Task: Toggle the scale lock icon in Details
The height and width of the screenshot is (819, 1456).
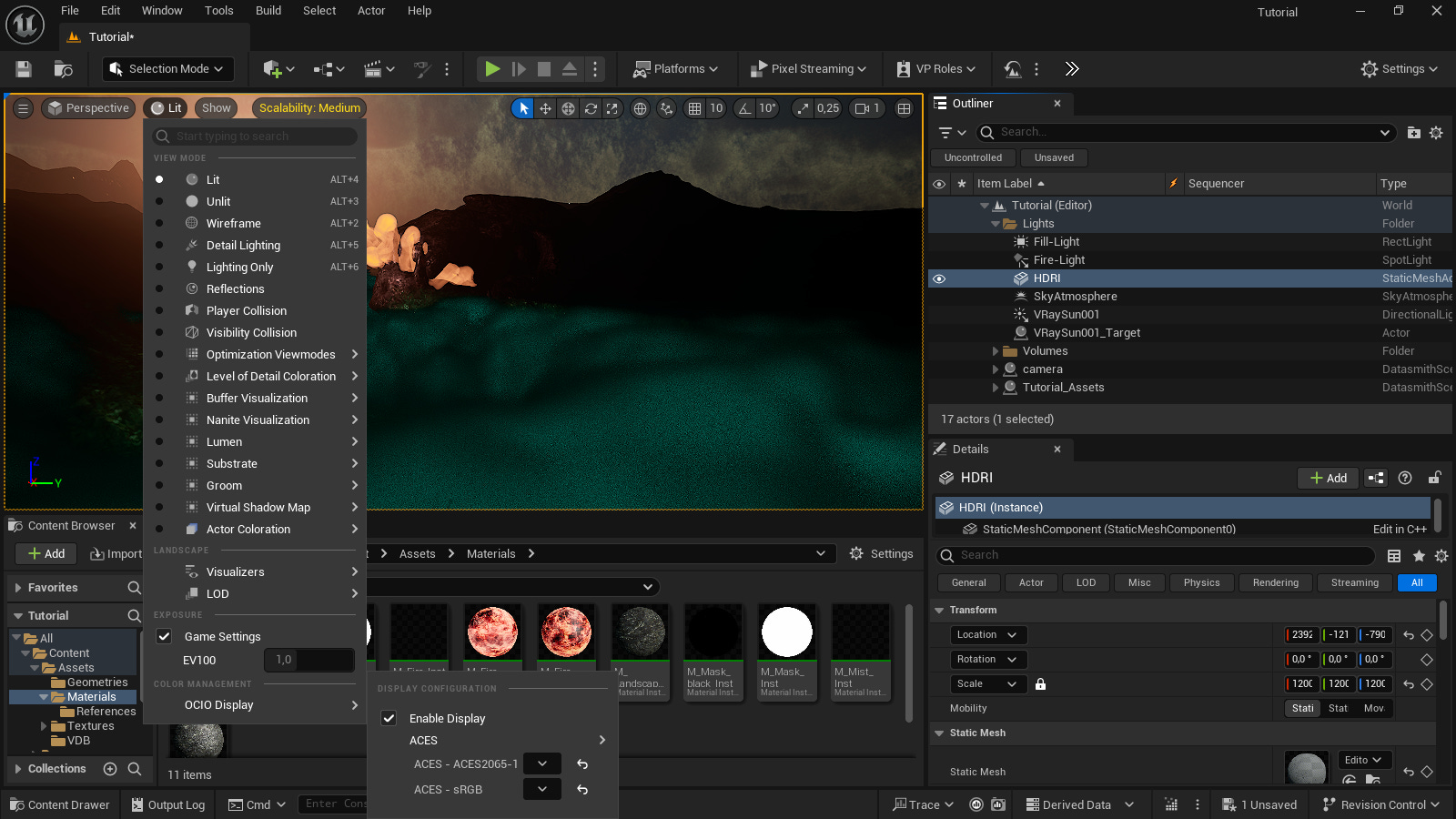Action: [x=1040, y=684]
